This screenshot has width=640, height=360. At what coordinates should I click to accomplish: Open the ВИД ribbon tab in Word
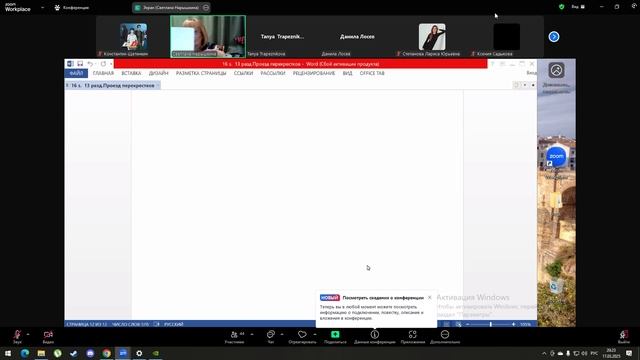click(347, 73)
